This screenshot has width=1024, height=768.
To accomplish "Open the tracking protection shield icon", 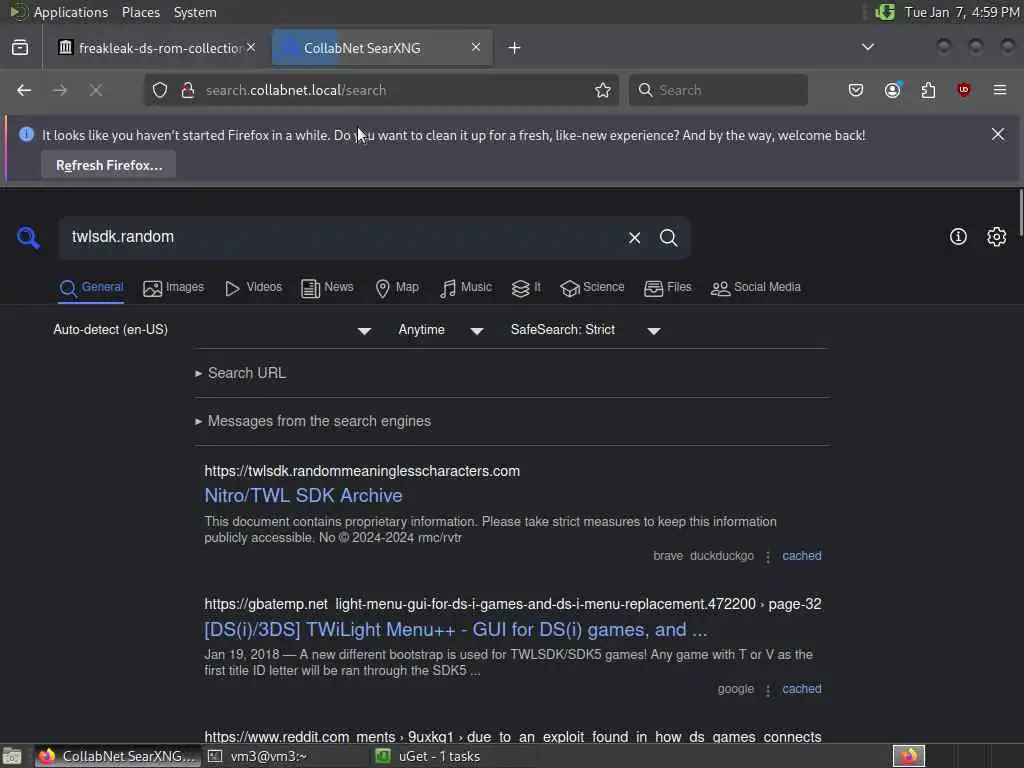I will click(x=160, y=90).
